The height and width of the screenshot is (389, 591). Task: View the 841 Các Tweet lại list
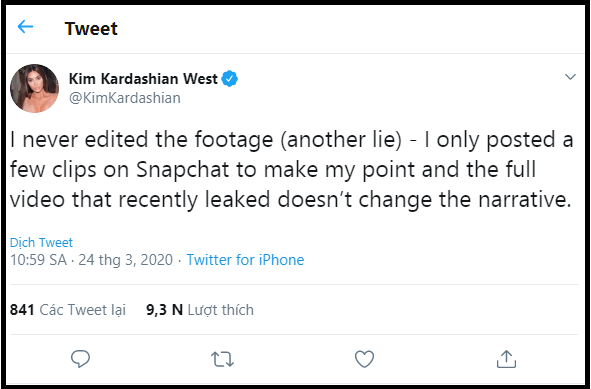click(x=68, y=310)
